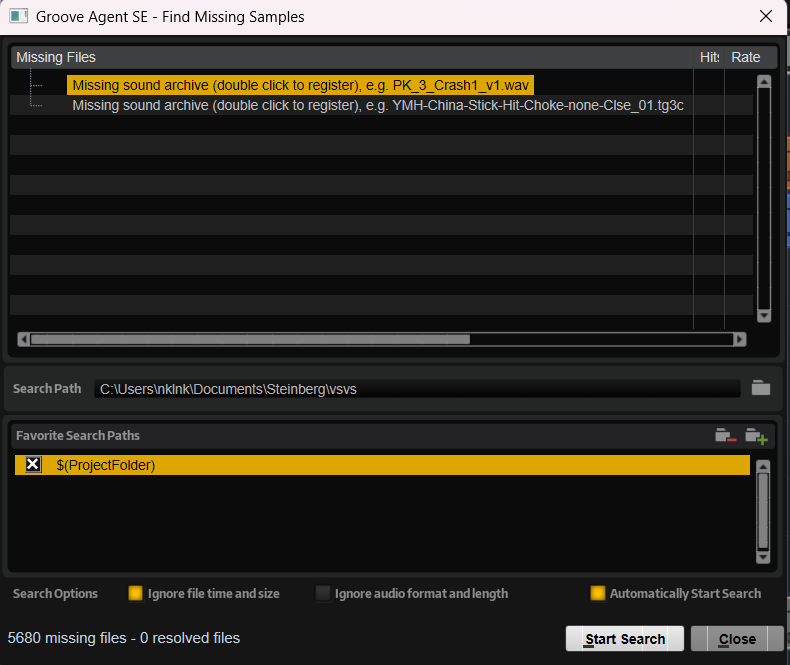This screenshot has width=790, height=665.
Task: Click the Missing Files column header
Action: [x=352, y=57]
